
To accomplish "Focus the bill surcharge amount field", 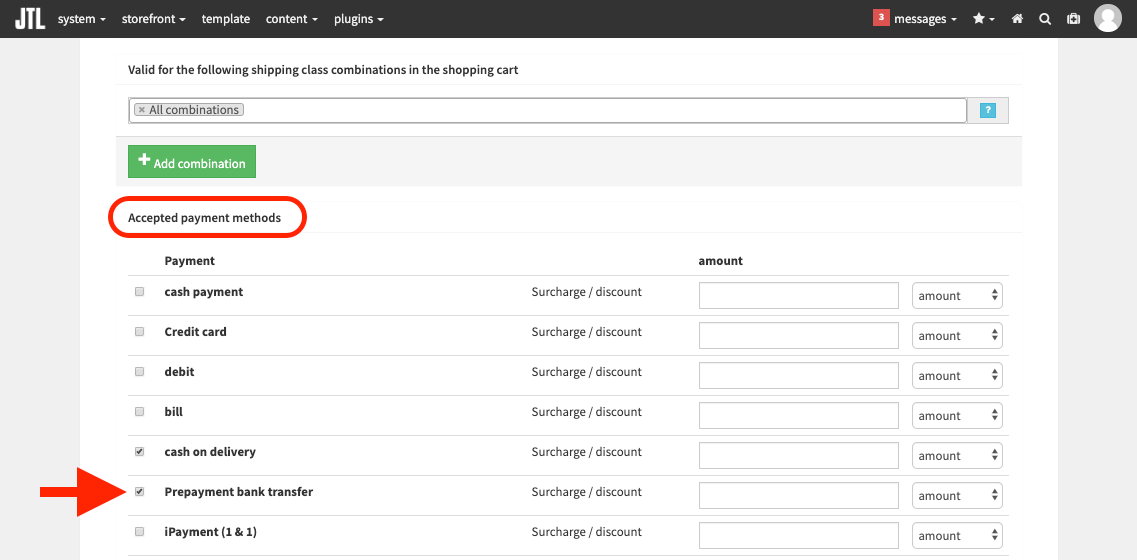I will click(799, 415).
